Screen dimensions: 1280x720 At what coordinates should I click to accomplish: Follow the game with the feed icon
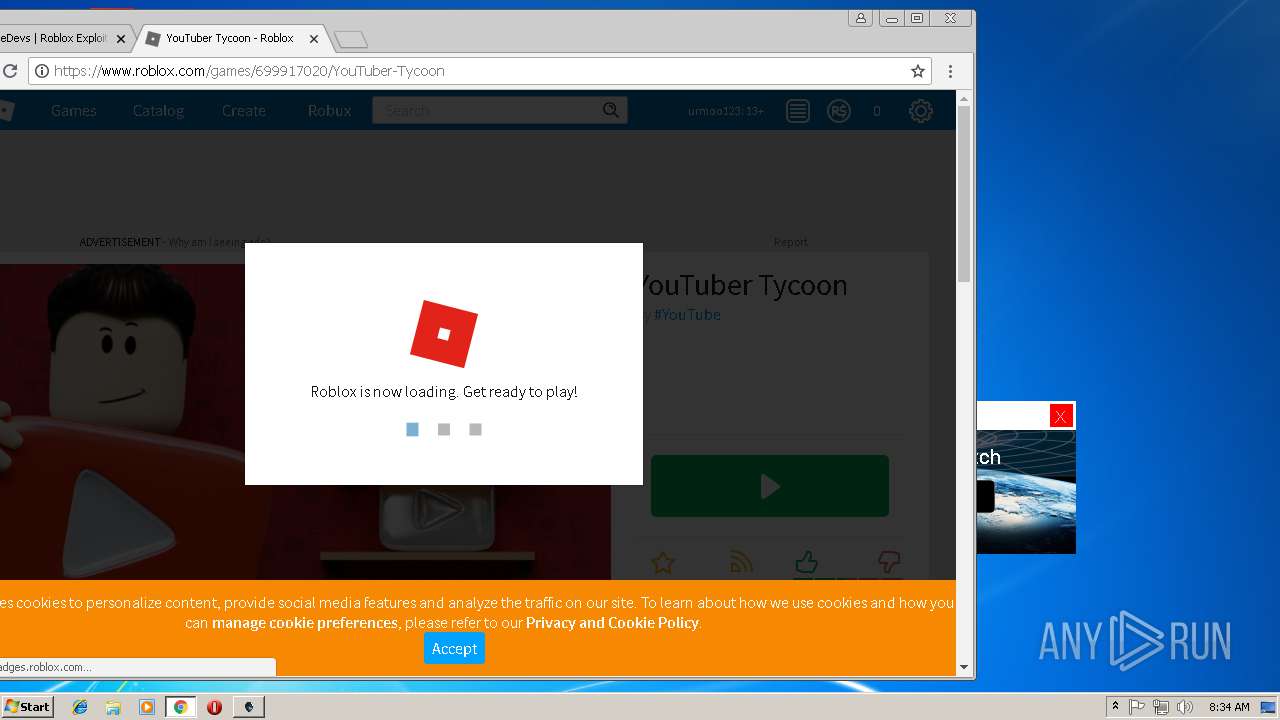point(741,563)
